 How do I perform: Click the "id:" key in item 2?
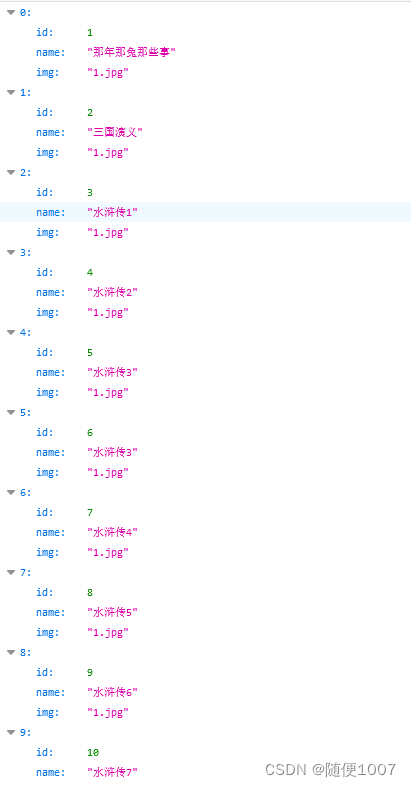click(x=45, y=193)
